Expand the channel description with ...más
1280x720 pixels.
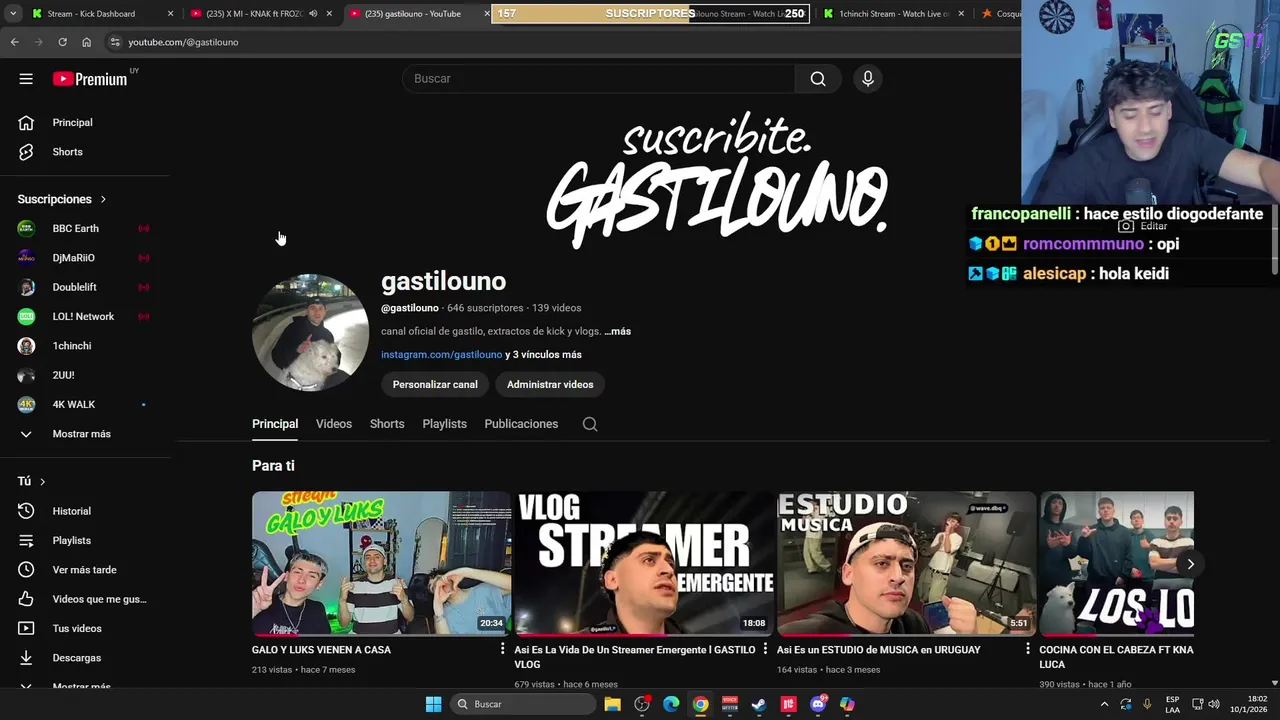pos(617,331)
